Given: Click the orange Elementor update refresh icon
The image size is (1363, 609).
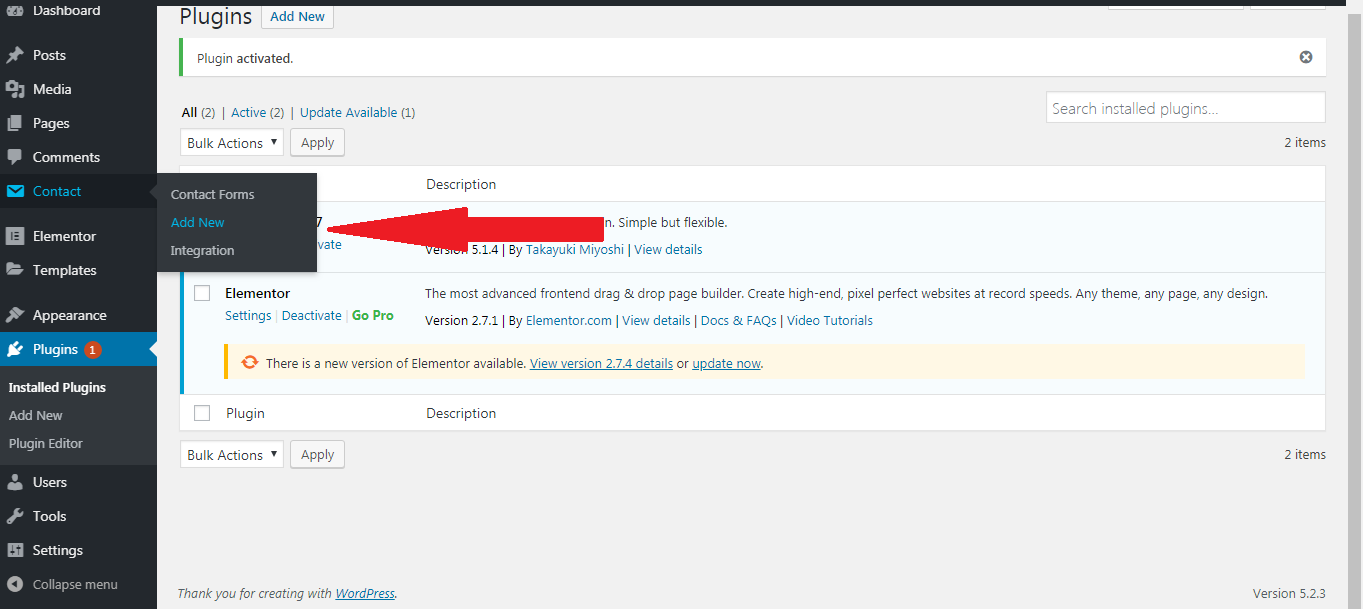Looking at the screenshot, I should 250,362.
